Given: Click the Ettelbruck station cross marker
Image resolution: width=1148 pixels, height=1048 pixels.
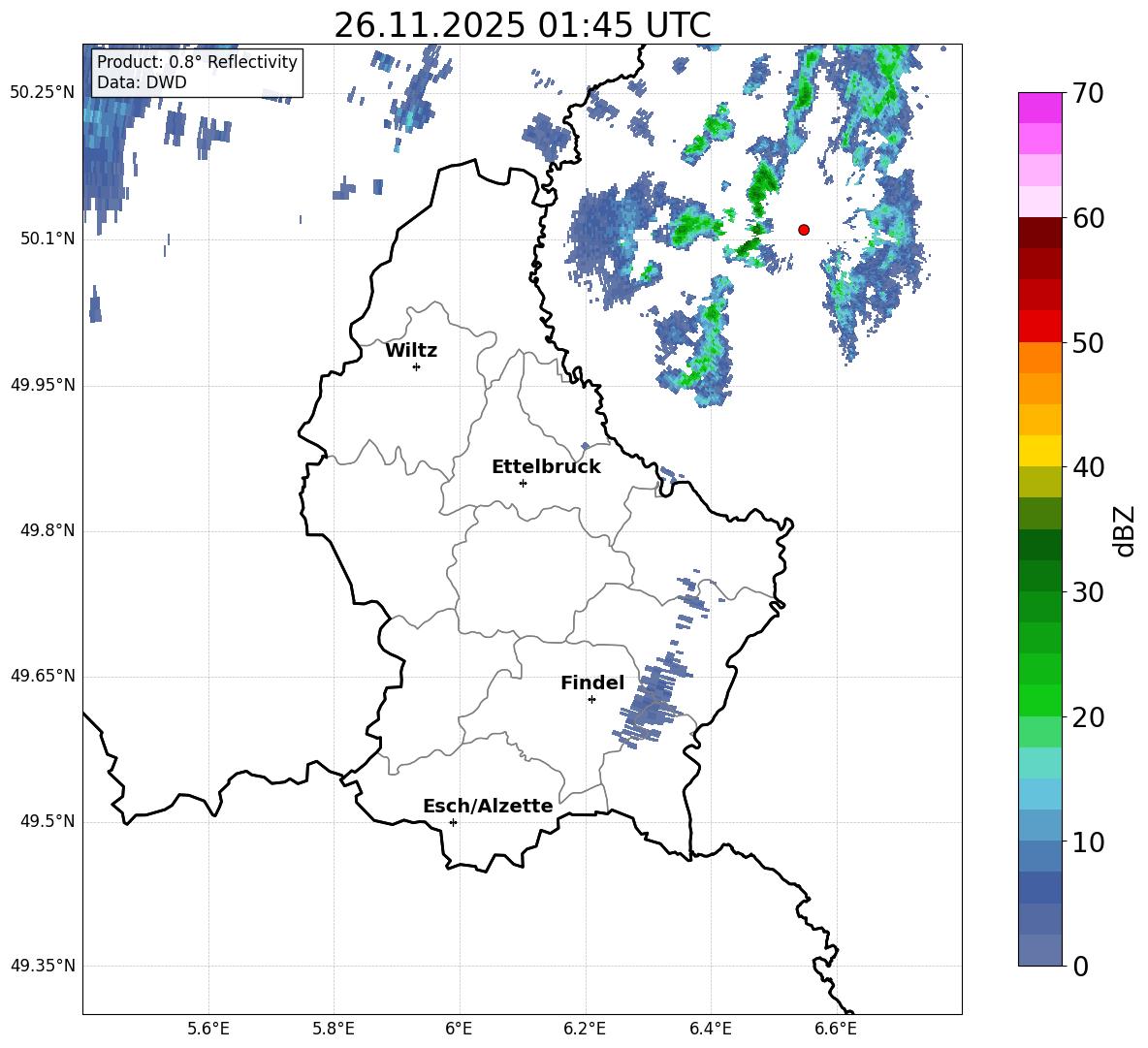Looking at the screenshot, I should (x=523, y=483).
